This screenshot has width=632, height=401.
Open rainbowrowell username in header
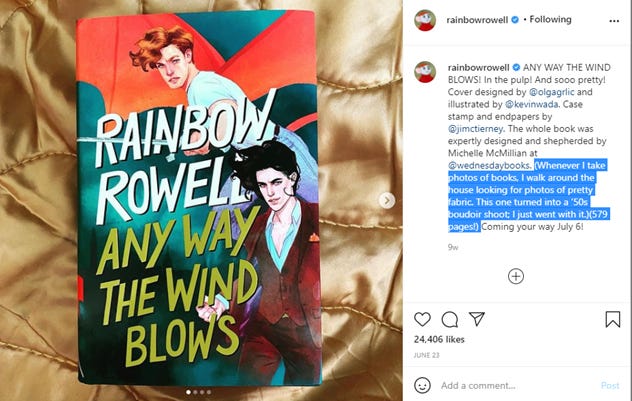click(477, 20)
